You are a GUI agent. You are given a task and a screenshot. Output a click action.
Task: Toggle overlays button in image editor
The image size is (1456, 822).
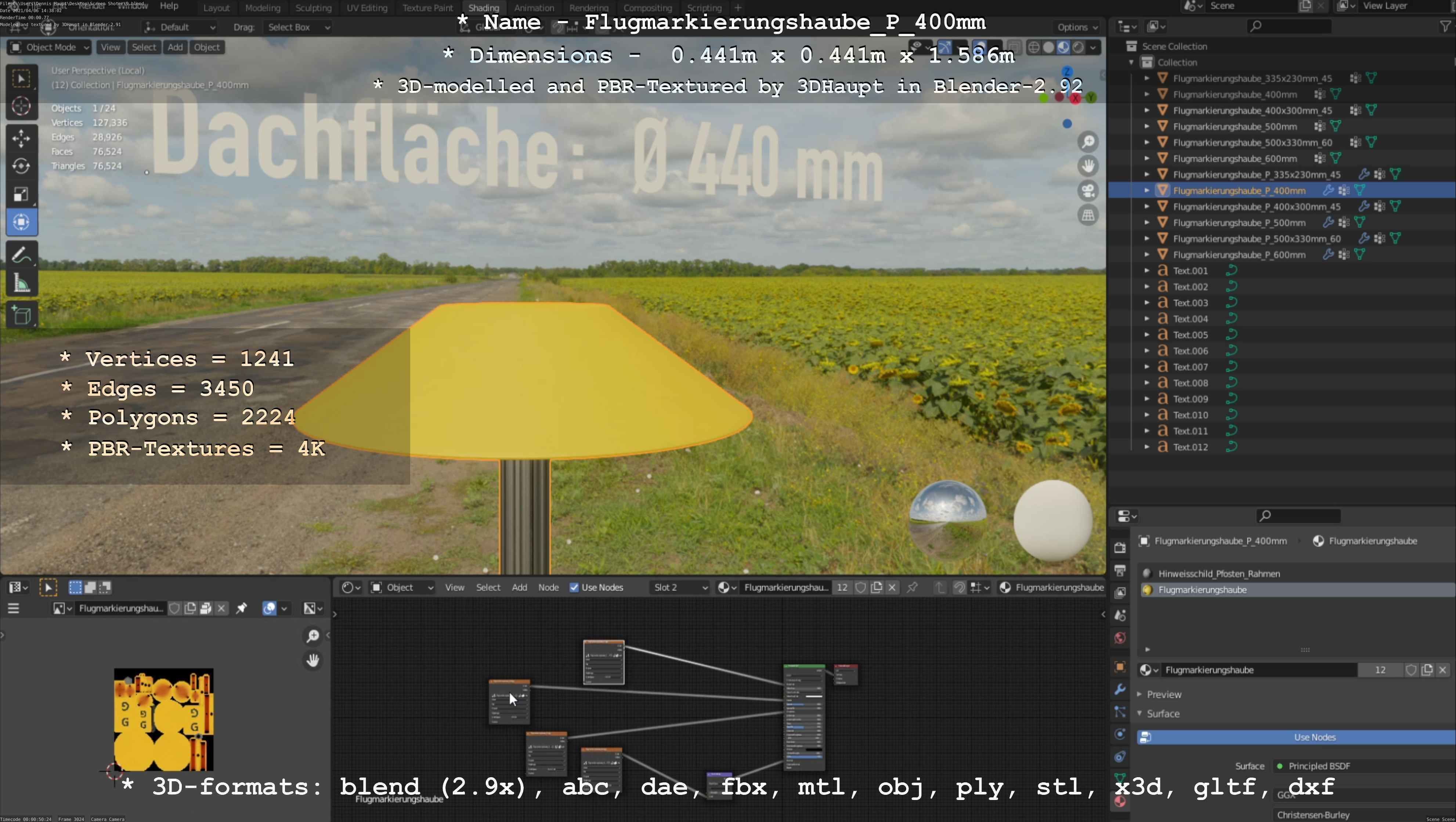[x=269, y=608]
